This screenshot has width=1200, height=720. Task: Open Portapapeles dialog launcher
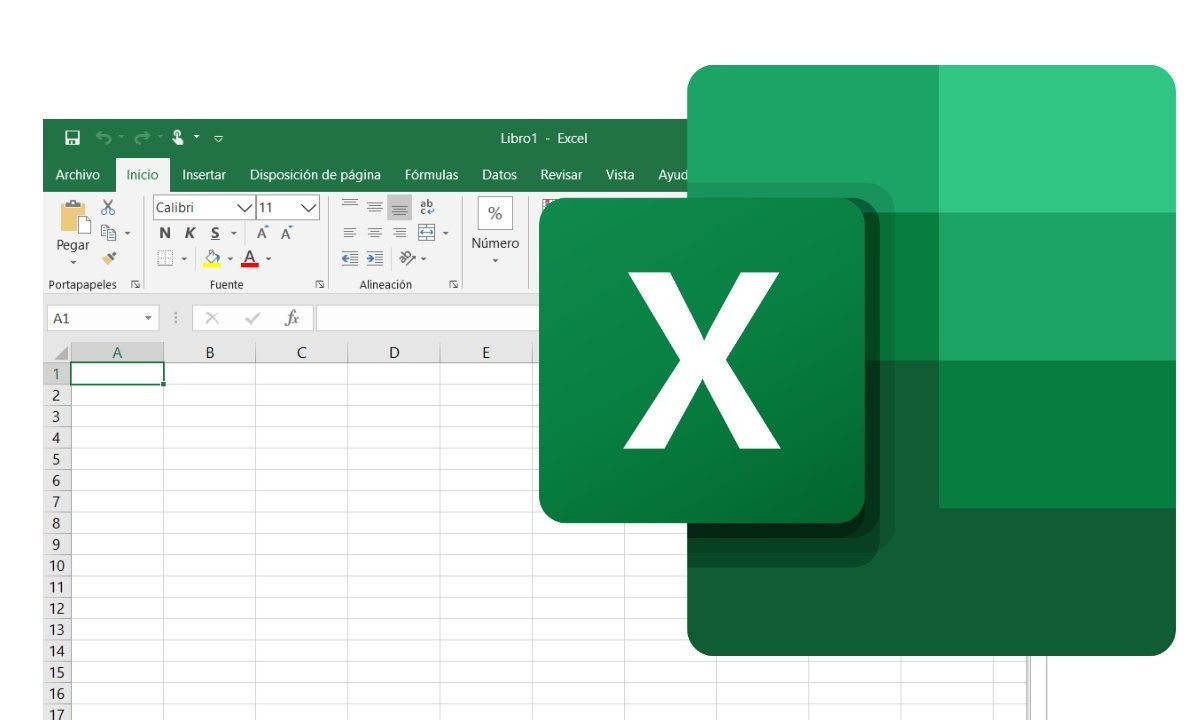click(135, 285)
